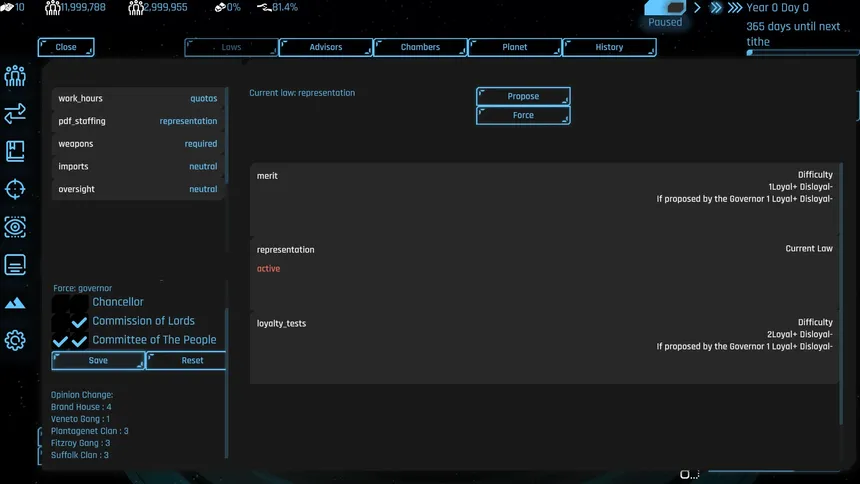860x484 pixels.
Task: Open the book sidebar icon
Action: (x=15, y=151)
